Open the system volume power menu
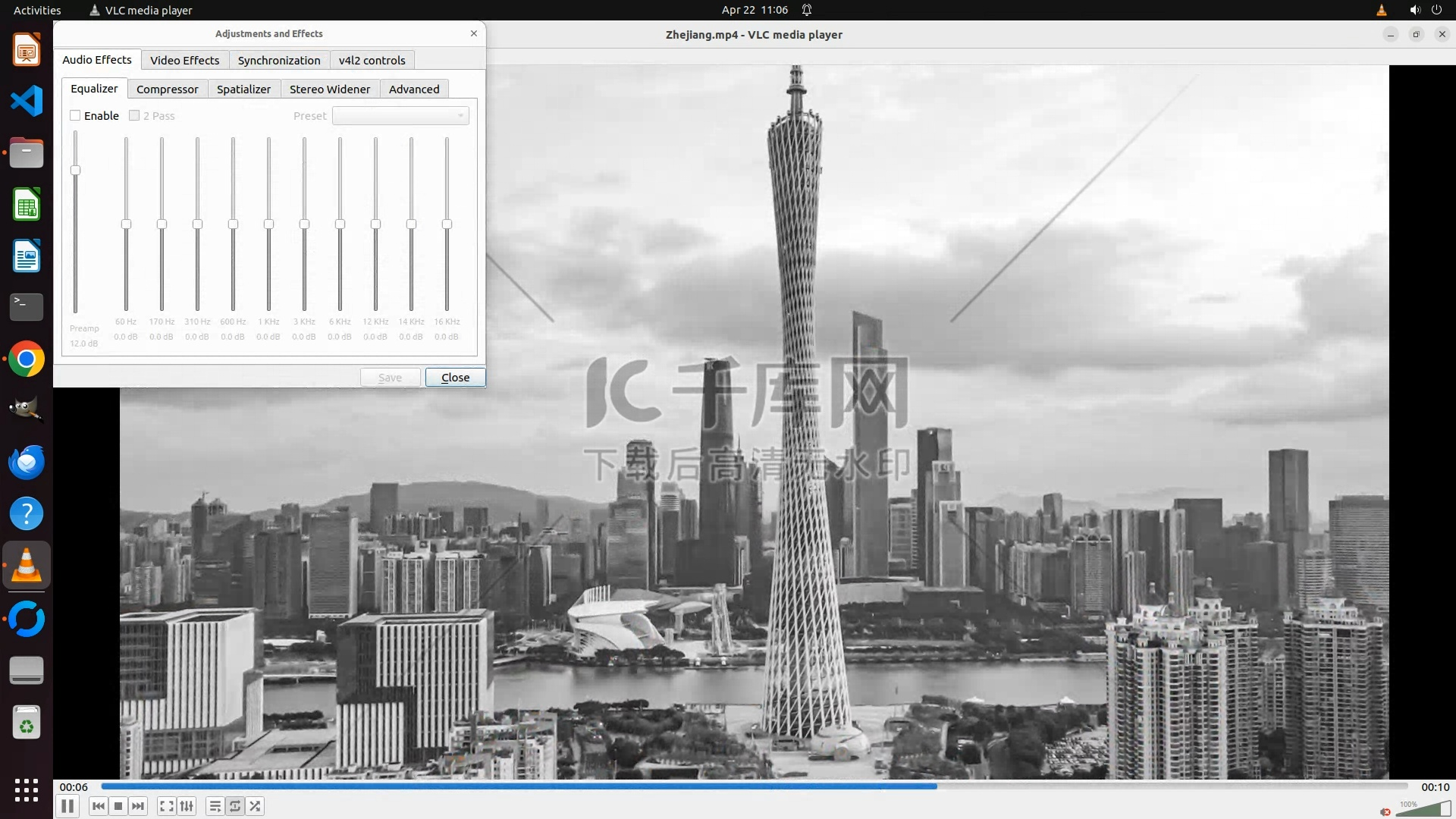 1425,10
